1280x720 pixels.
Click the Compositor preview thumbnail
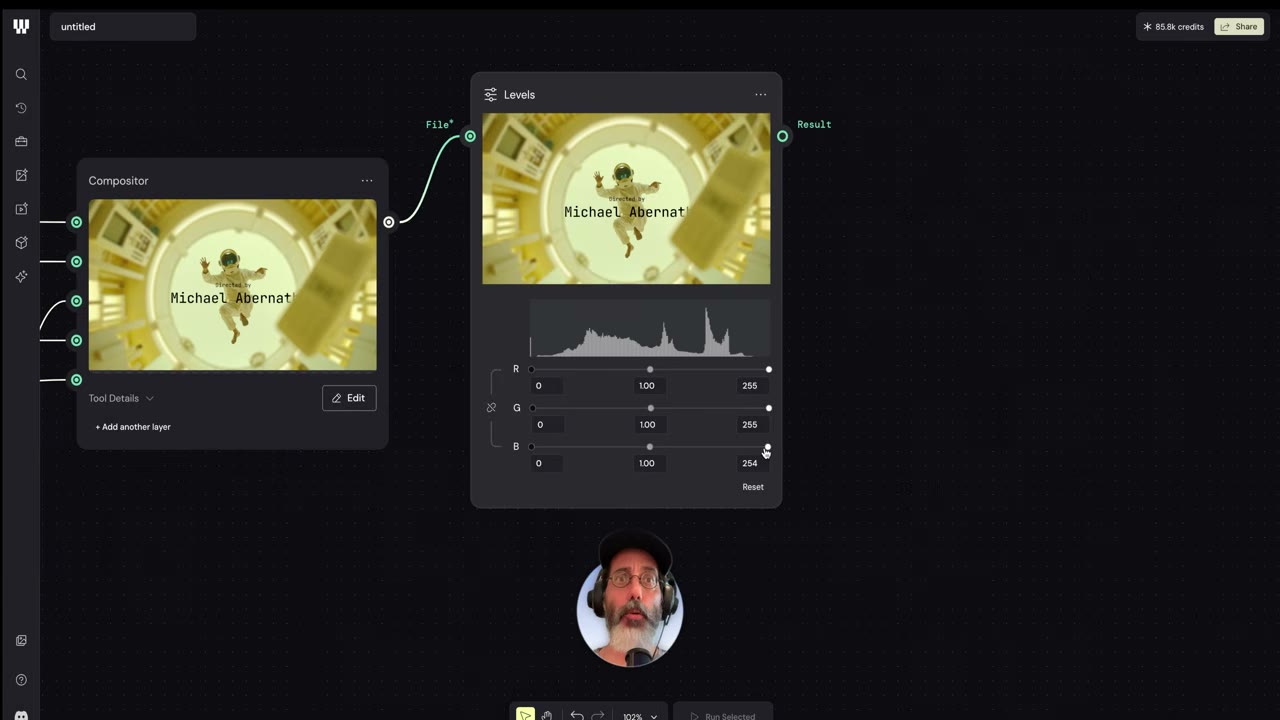(233, 285)
